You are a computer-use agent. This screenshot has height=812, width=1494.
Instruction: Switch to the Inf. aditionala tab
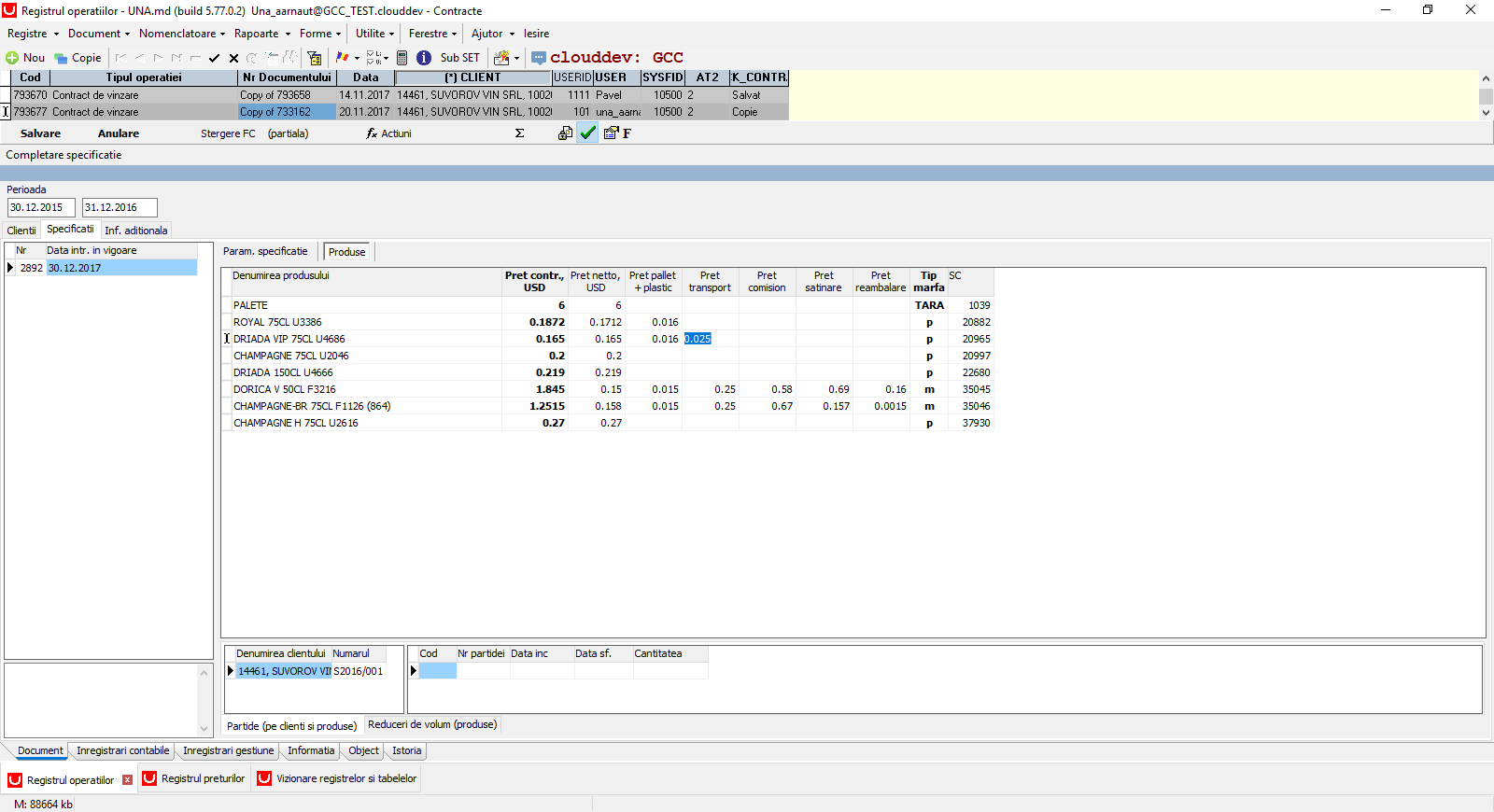tap(136, 231)
